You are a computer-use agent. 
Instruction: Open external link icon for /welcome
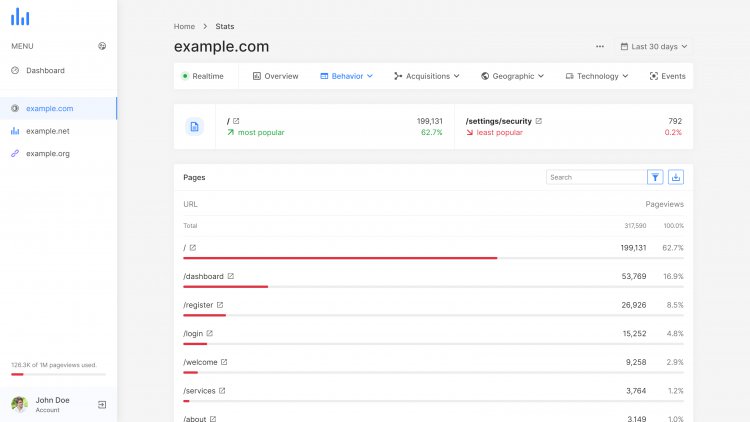224,362
